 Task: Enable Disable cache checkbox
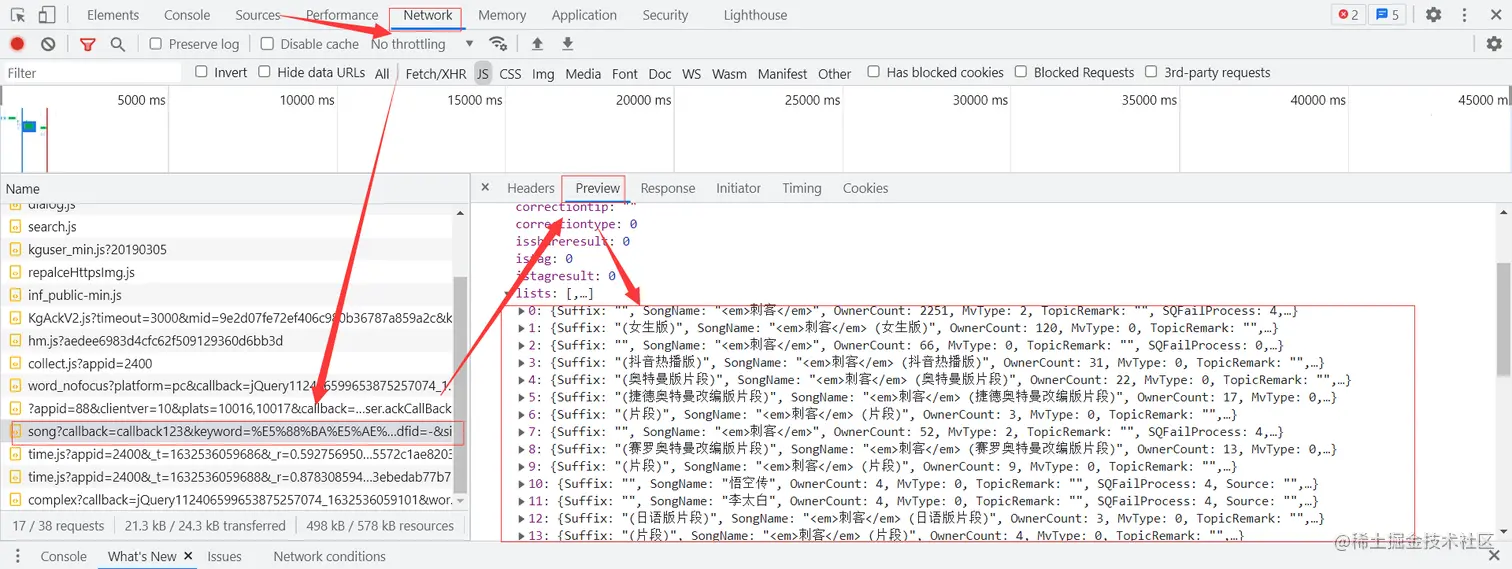coord(267,44)
